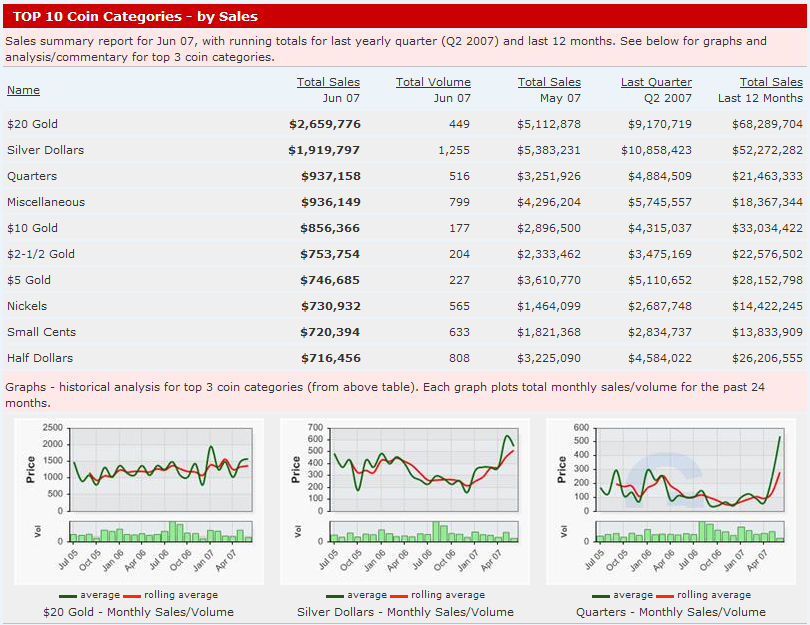The image size is (810, 625).
Task: Click Total Sales May 07 column header
Action: 549,82
